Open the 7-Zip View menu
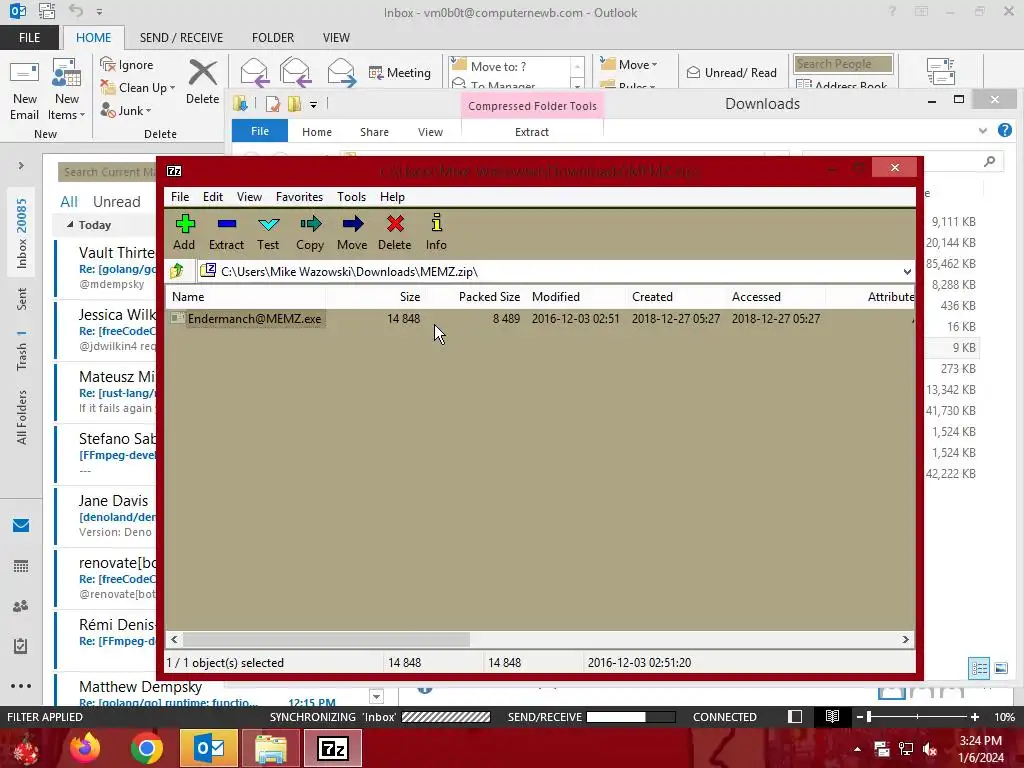 249,197
